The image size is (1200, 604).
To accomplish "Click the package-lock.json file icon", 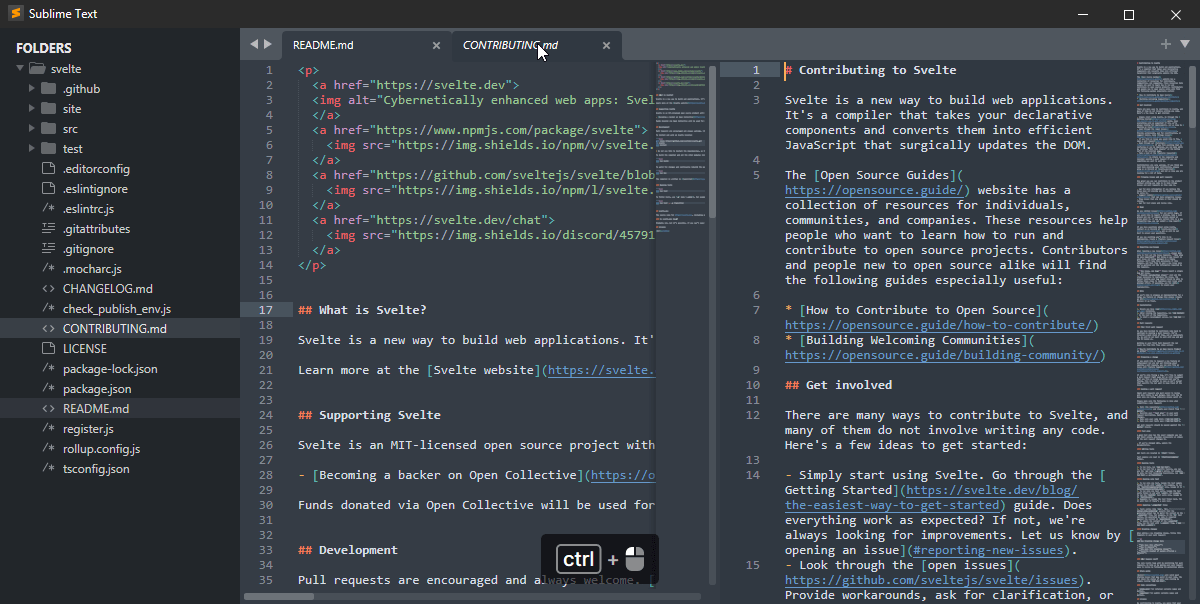I will coord(48,369).
